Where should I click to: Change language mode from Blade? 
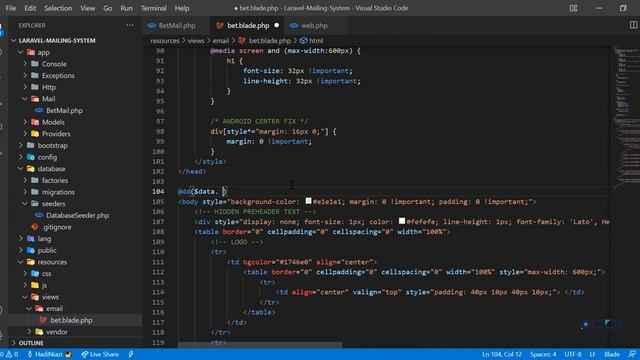click(611, 354)
